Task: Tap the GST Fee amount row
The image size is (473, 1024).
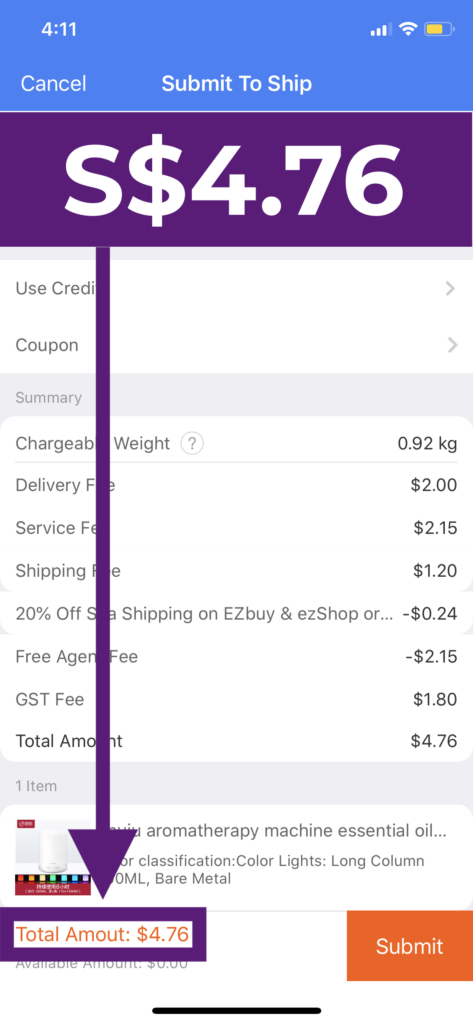Action: [x=236, y=699]
